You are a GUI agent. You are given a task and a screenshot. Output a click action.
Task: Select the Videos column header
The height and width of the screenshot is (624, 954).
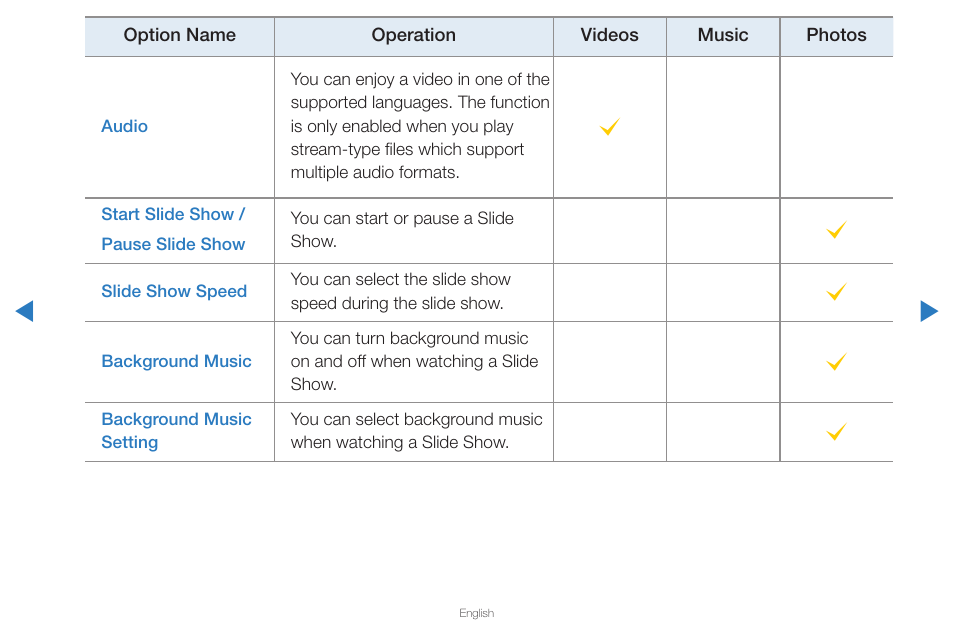[x=610, y=35]
